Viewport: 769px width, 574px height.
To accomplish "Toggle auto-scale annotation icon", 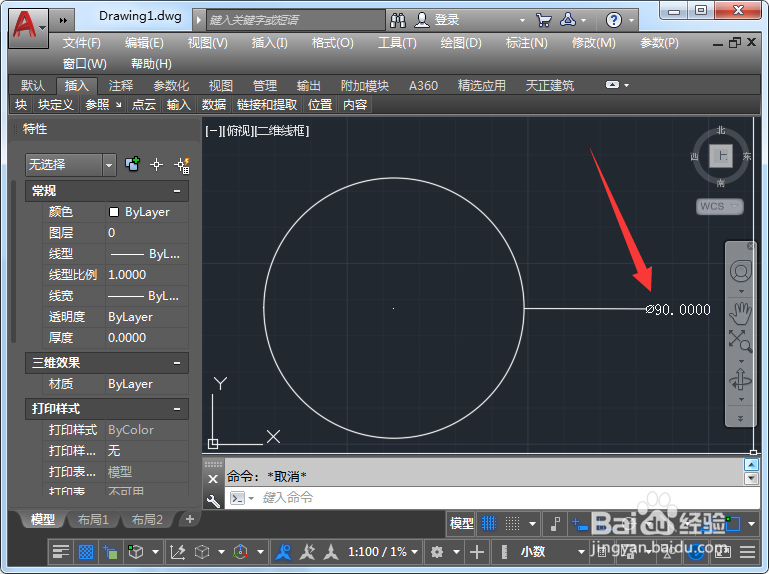I will point(308,552).
